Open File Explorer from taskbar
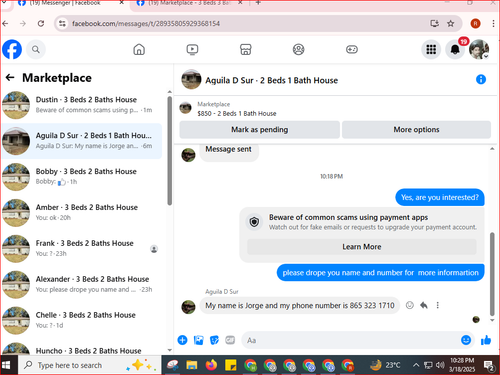Image resolution: width=500 pixels, height=375 pixels. tap(192, 365)
